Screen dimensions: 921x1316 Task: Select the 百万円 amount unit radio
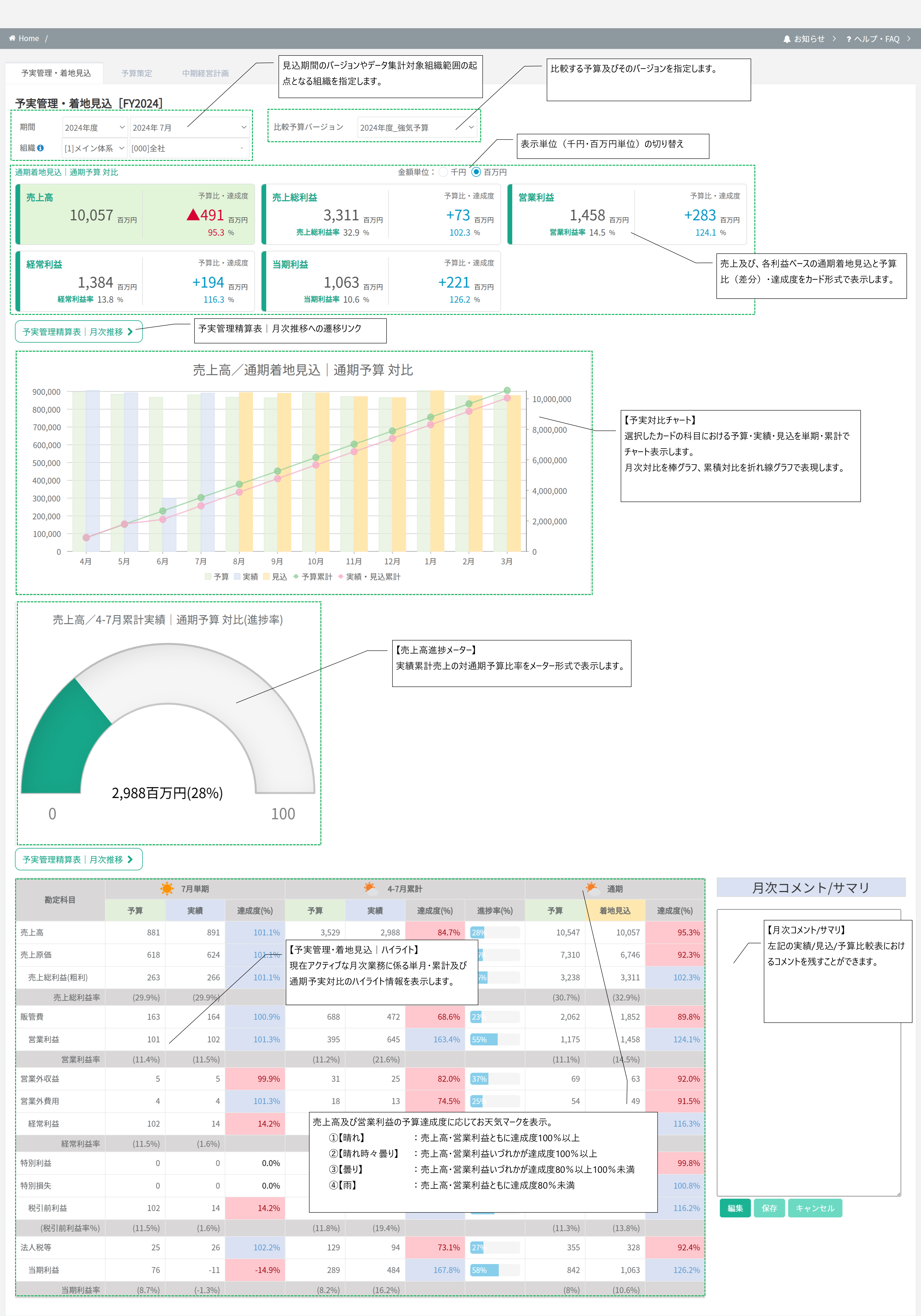[x=476, y=172]
